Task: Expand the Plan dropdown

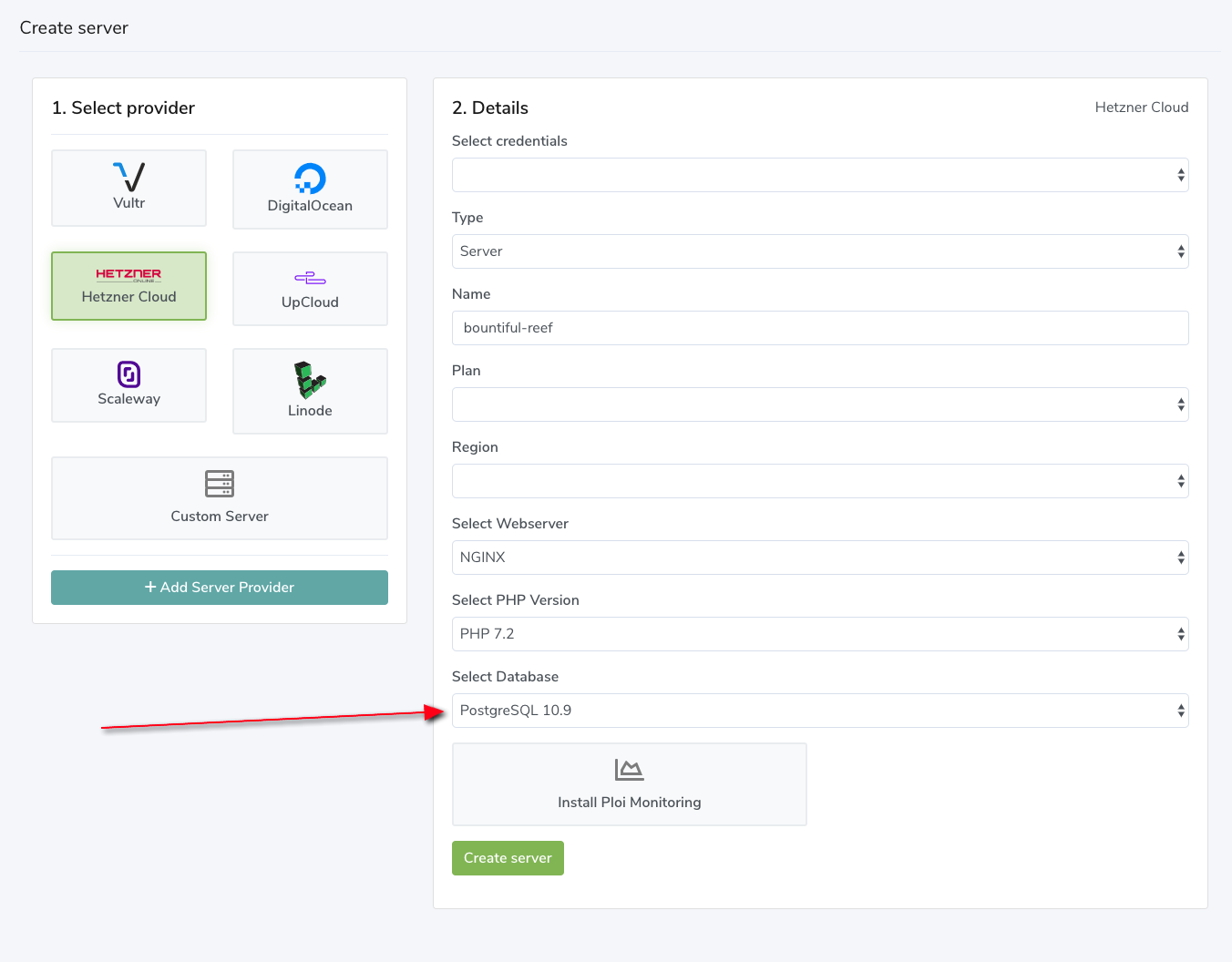Action: point(820,404)
